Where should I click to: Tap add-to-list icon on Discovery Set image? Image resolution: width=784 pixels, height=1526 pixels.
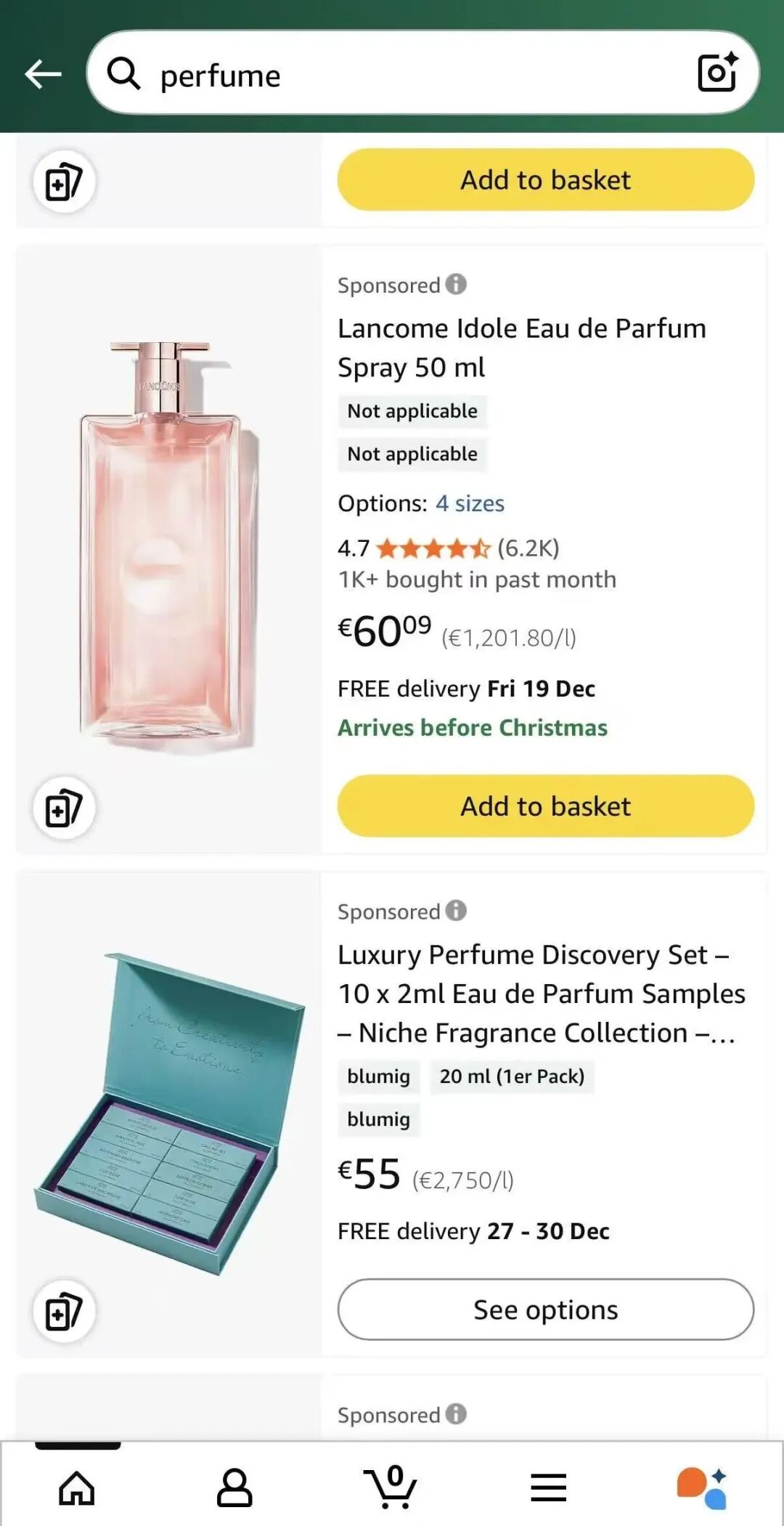(64, 1312)
